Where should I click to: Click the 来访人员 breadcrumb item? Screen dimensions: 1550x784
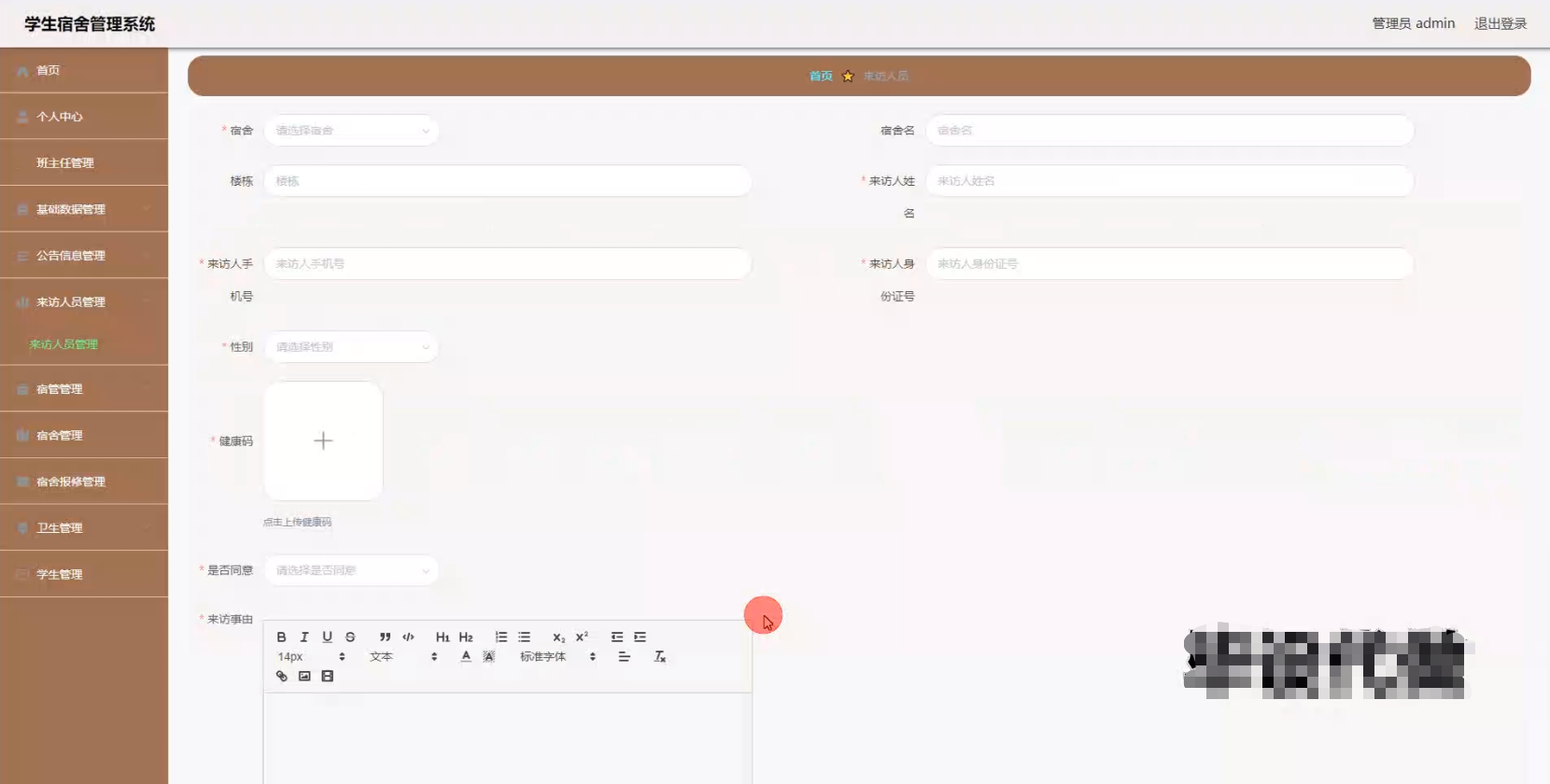click(885, 77)
